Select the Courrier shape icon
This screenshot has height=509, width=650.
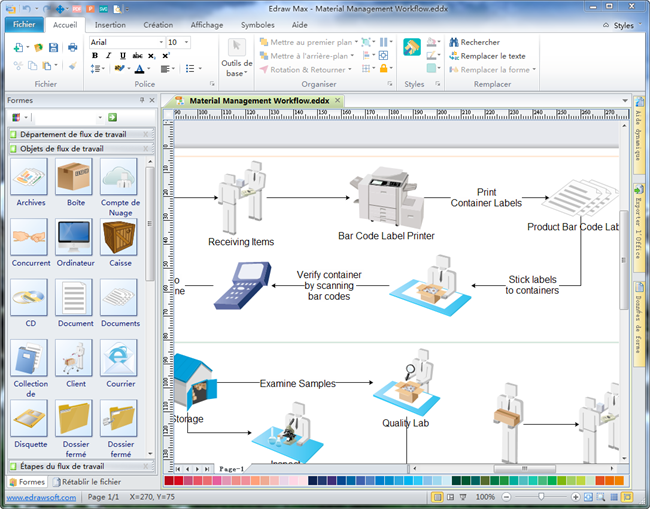coord(120,358)
